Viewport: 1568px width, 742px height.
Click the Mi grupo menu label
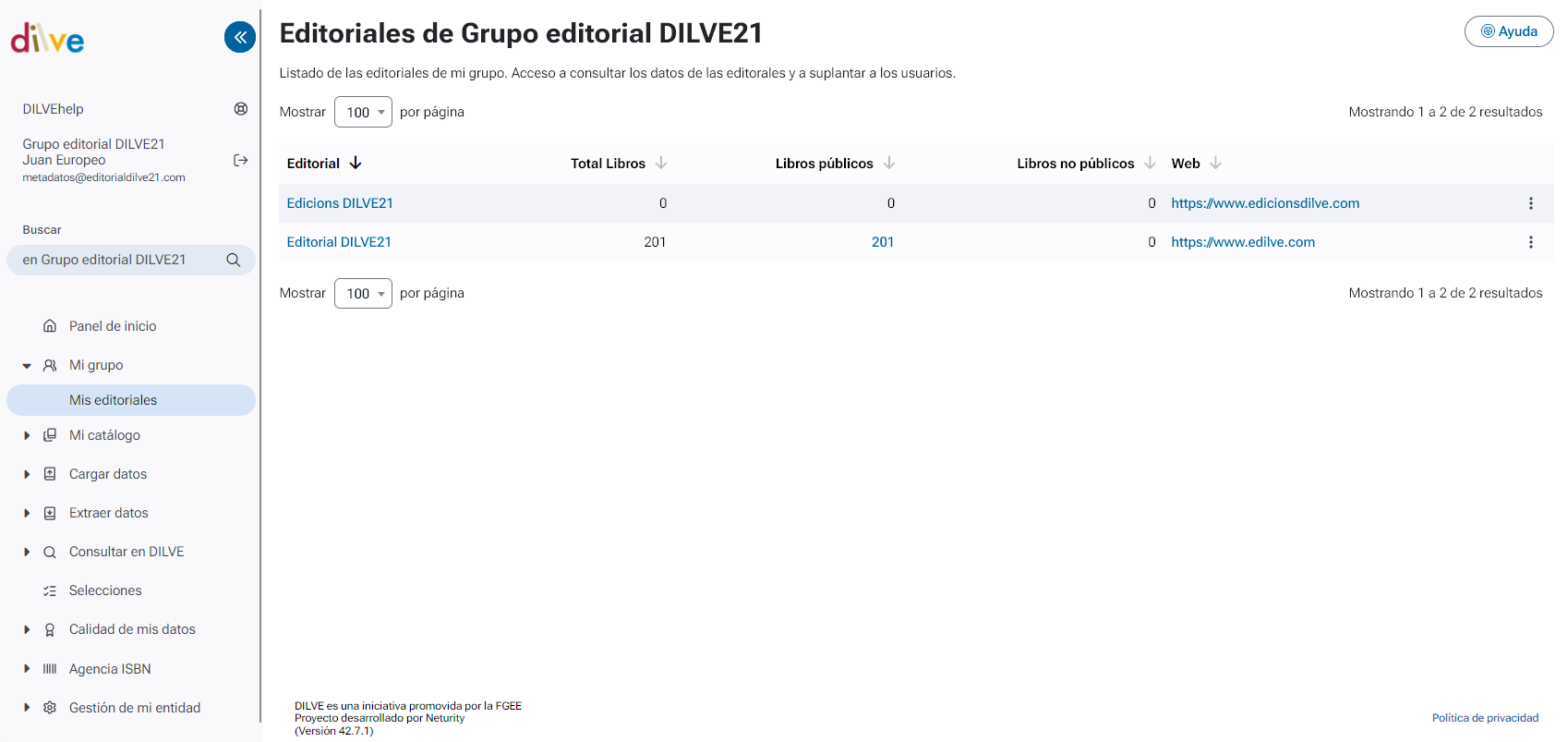(96, 365)
